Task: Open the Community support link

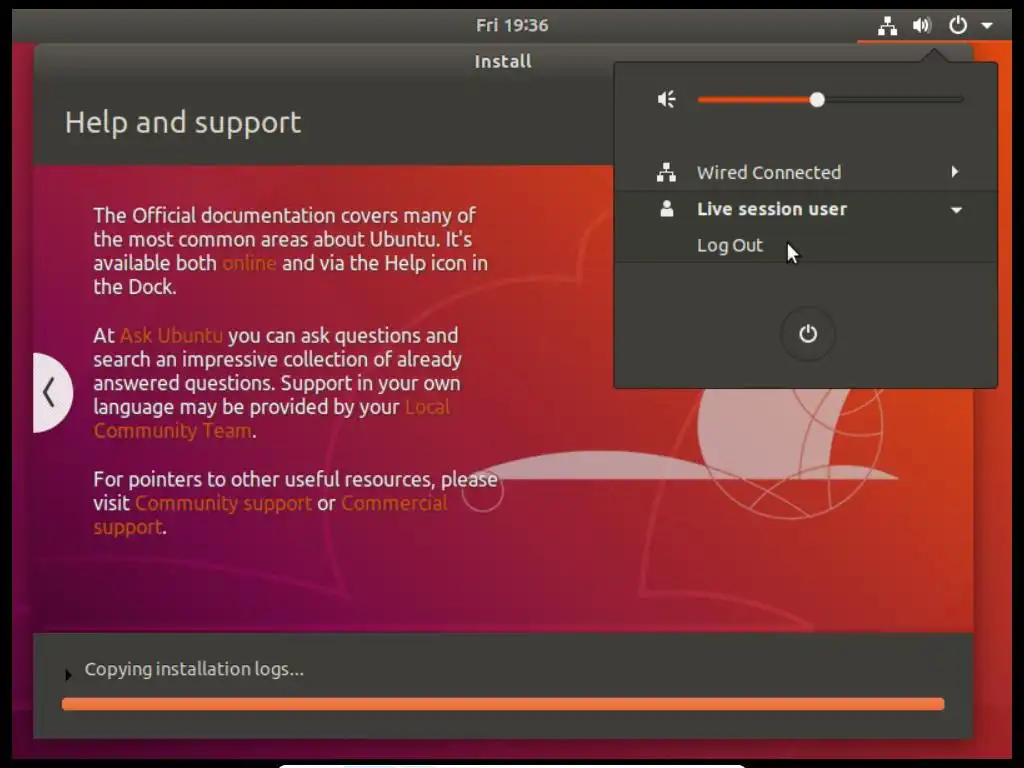Action: coord(223,504)
